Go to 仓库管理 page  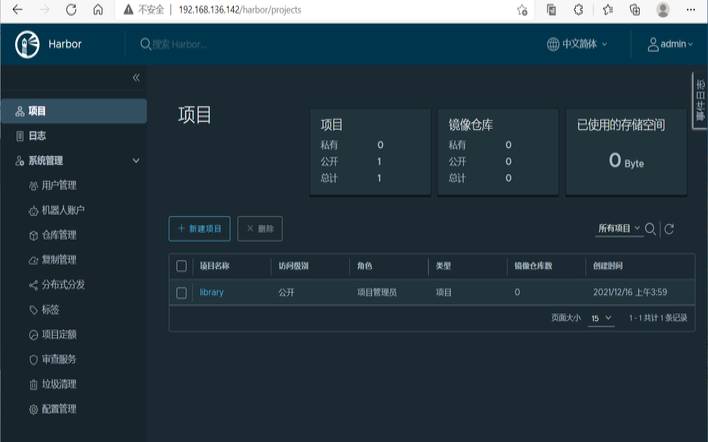(x=59, y=235)
